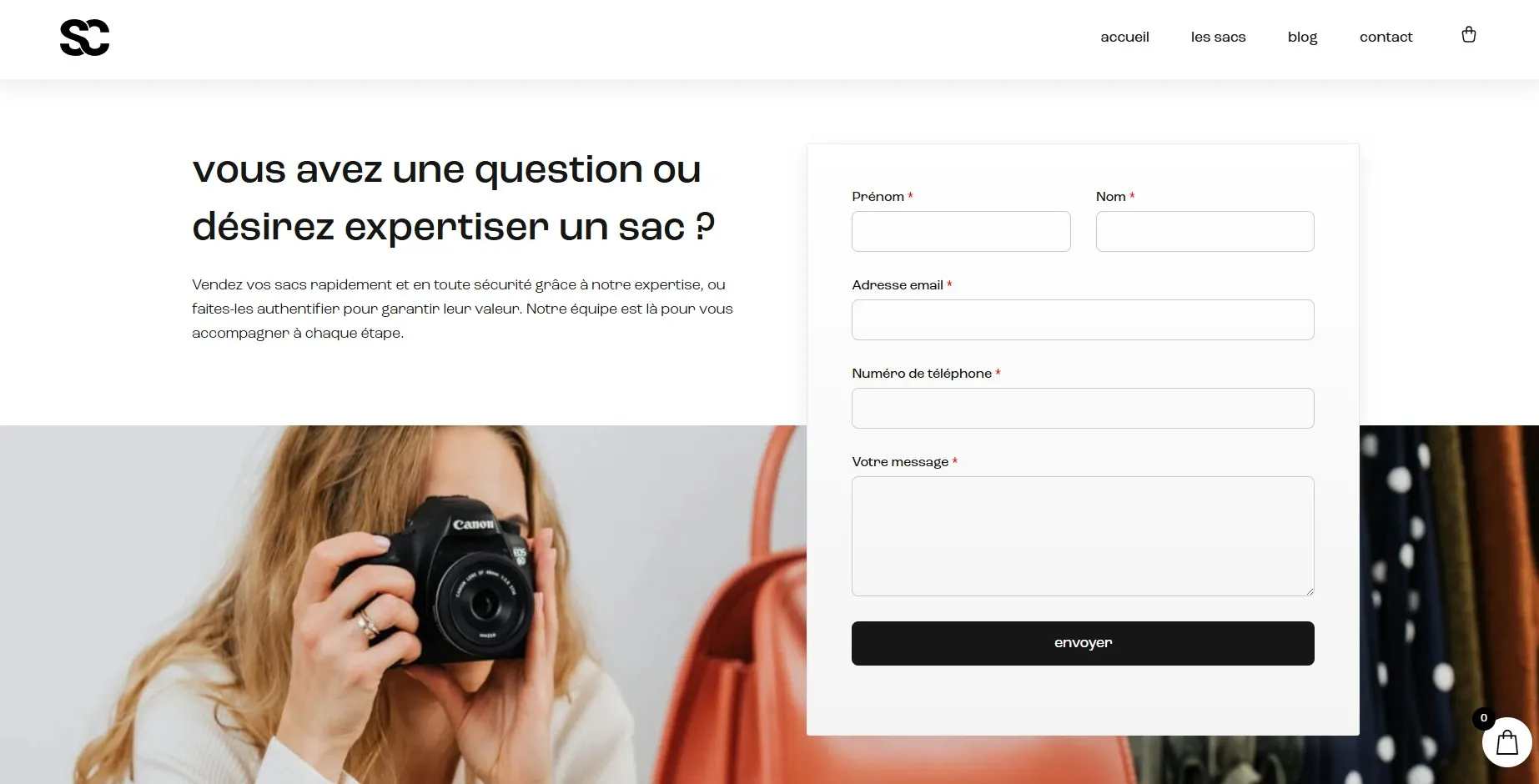Screen dimensions: 1539x784
Task: Click the Adresse email label
Action: point(898,285)
